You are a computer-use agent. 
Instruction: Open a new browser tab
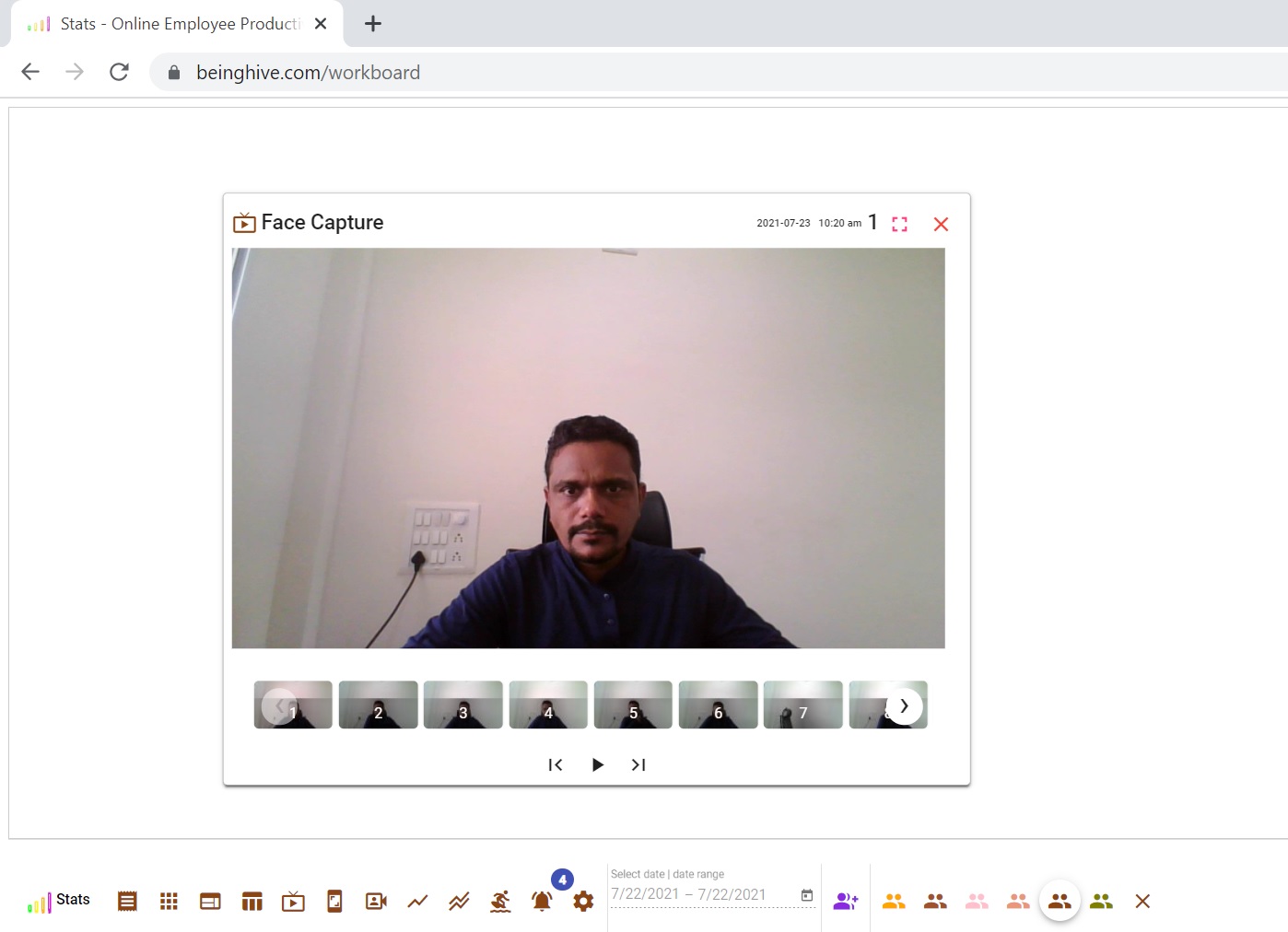tap(372, 24)
